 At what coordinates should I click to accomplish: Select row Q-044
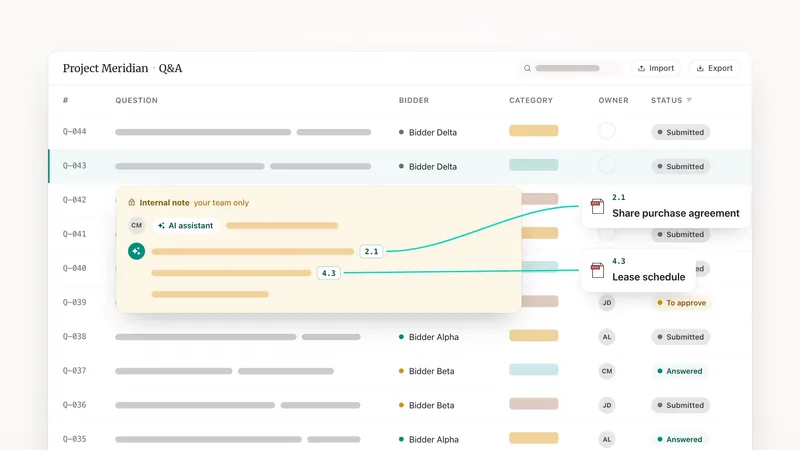399,132
